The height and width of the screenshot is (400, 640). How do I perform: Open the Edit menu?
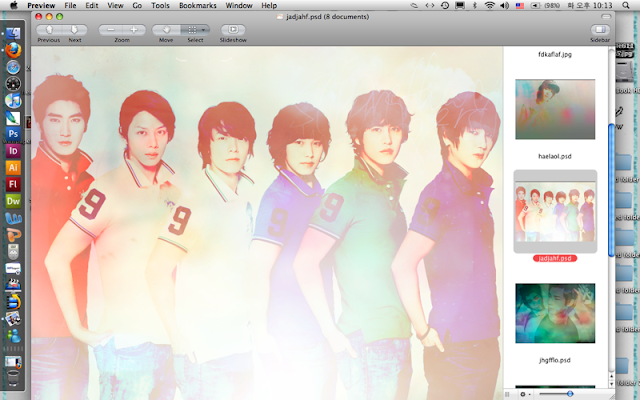tap(92, 5)
